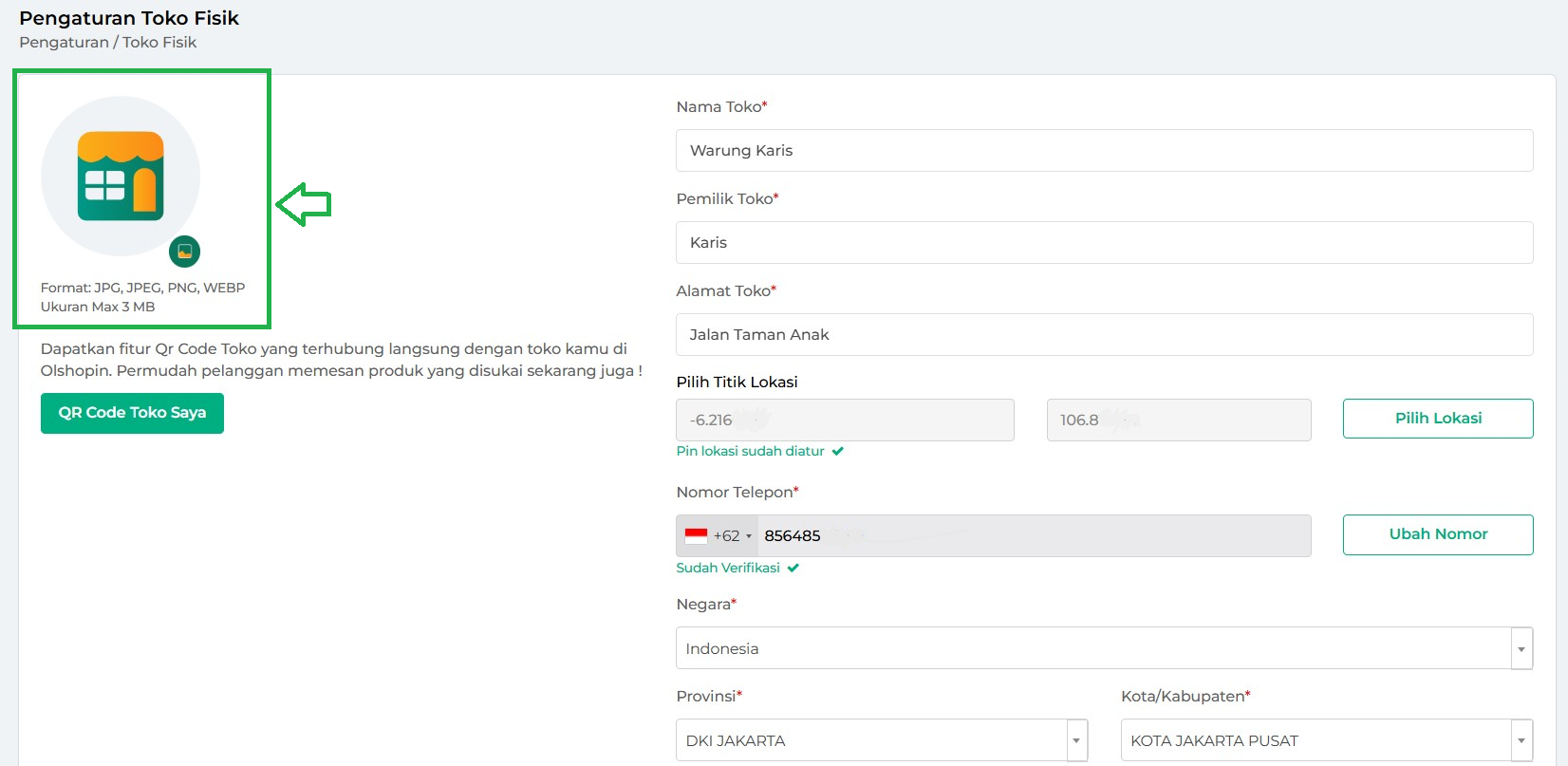Click into the Pemilik Toko field
This screenshot has width=1568, height=766.
pyautogui.click(x=1104, y=243)
